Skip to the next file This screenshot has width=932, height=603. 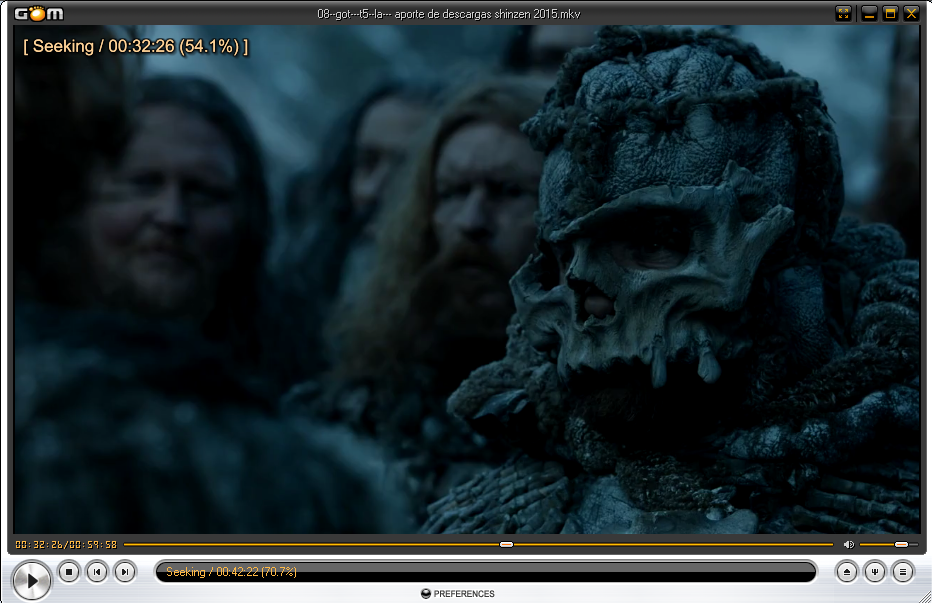[x=125, y=572]
